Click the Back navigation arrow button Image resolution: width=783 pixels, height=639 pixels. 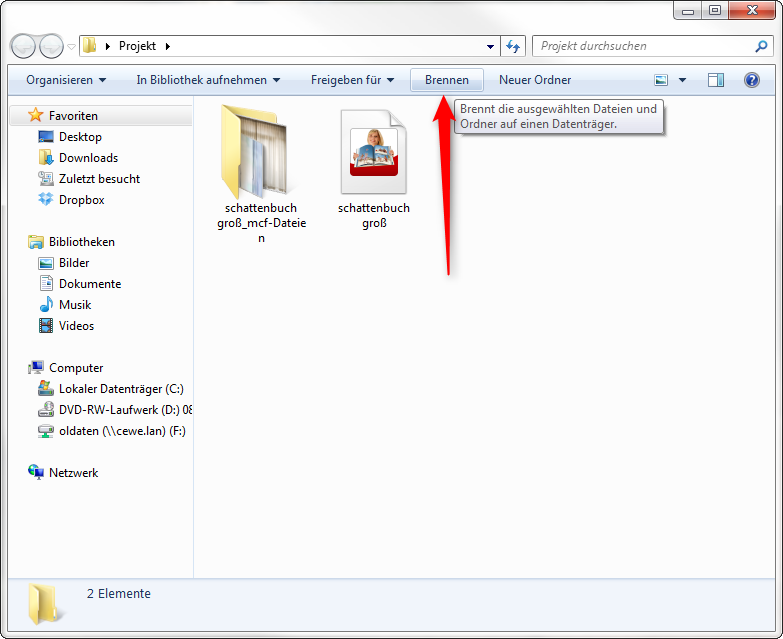(x=23, y=46)
